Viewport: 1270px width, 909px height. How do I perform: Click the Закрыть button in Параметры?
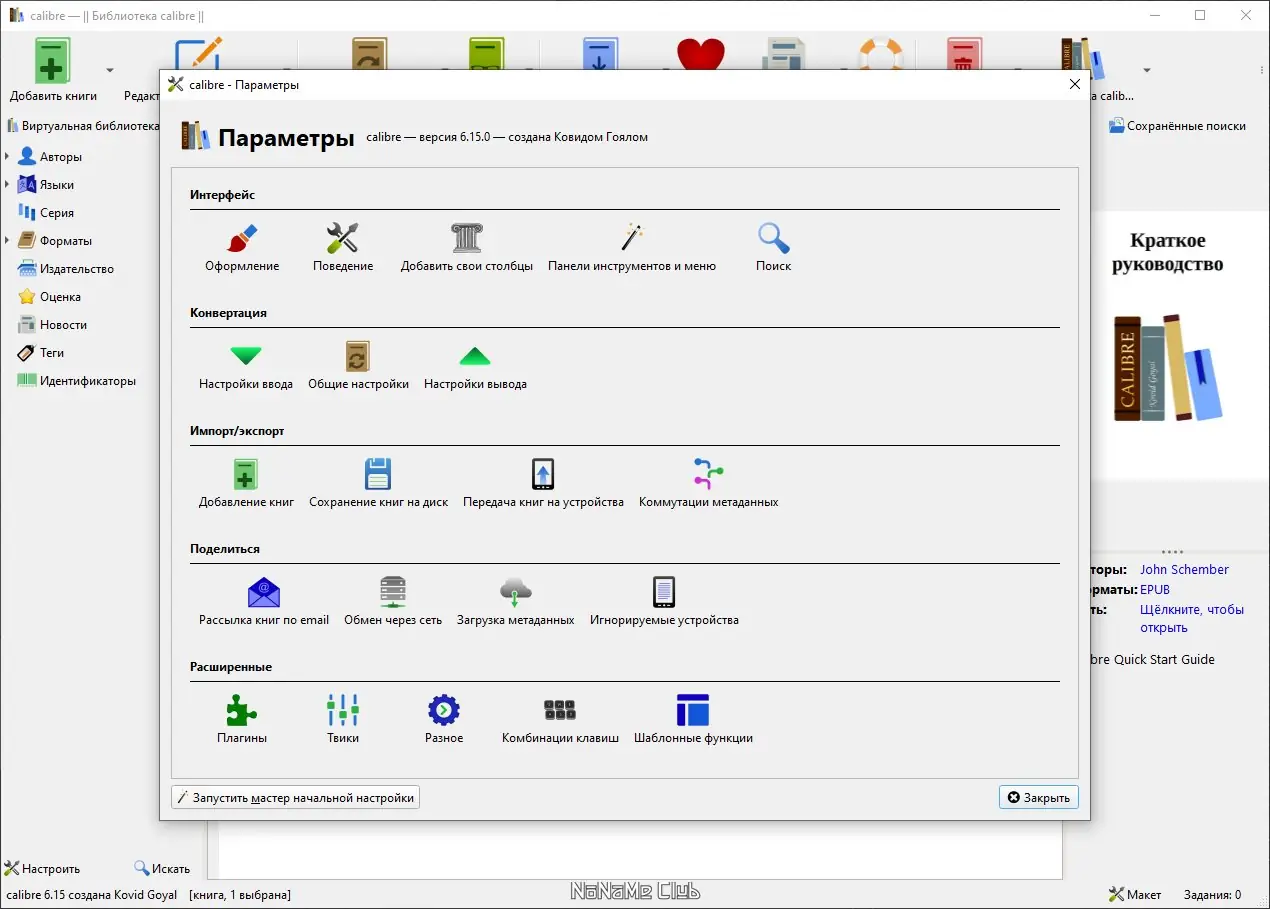(1038, 797)
